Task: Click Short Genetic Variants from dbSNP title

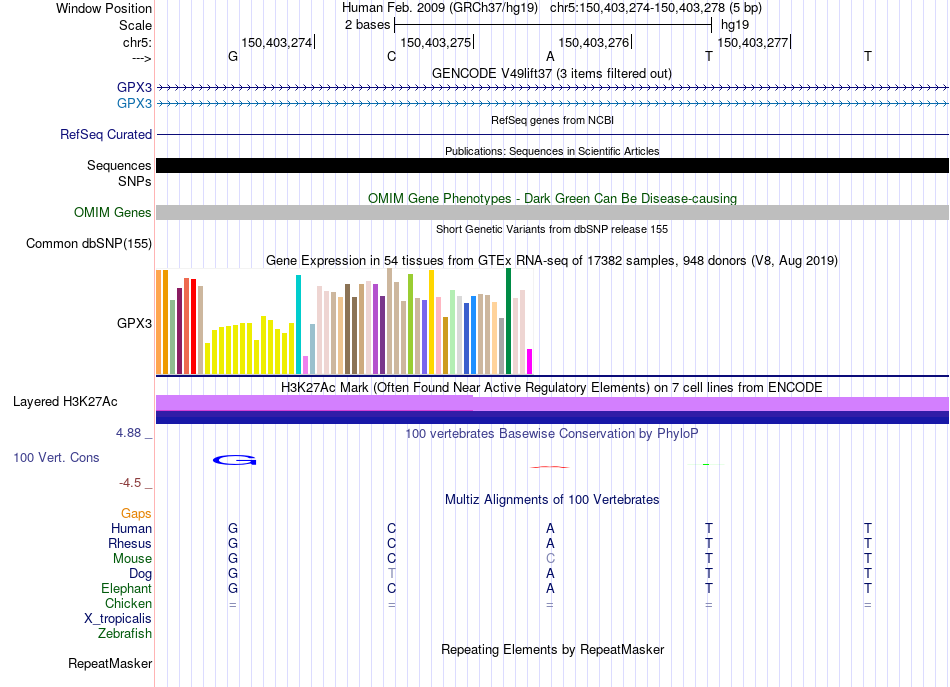Action: (x=552, y=229)
